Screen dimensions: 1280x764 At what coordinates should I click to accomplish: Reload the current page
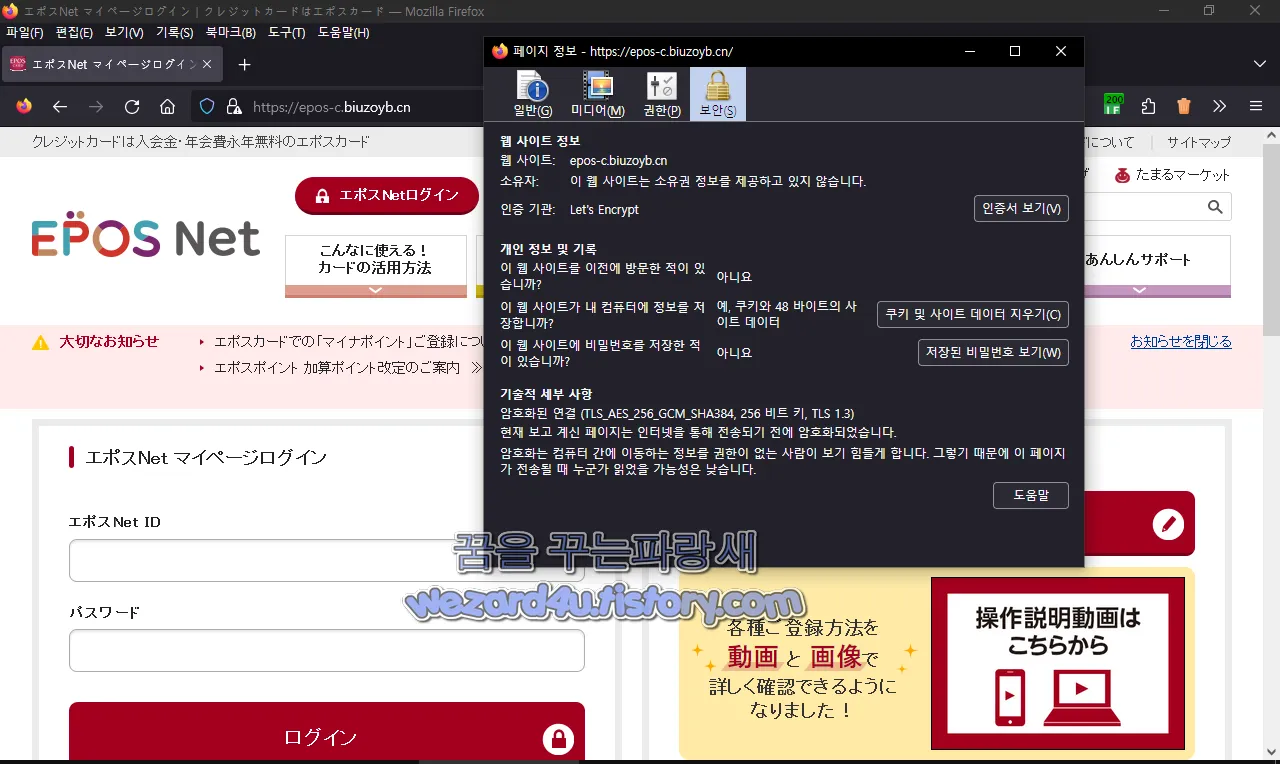click(132, 107)
